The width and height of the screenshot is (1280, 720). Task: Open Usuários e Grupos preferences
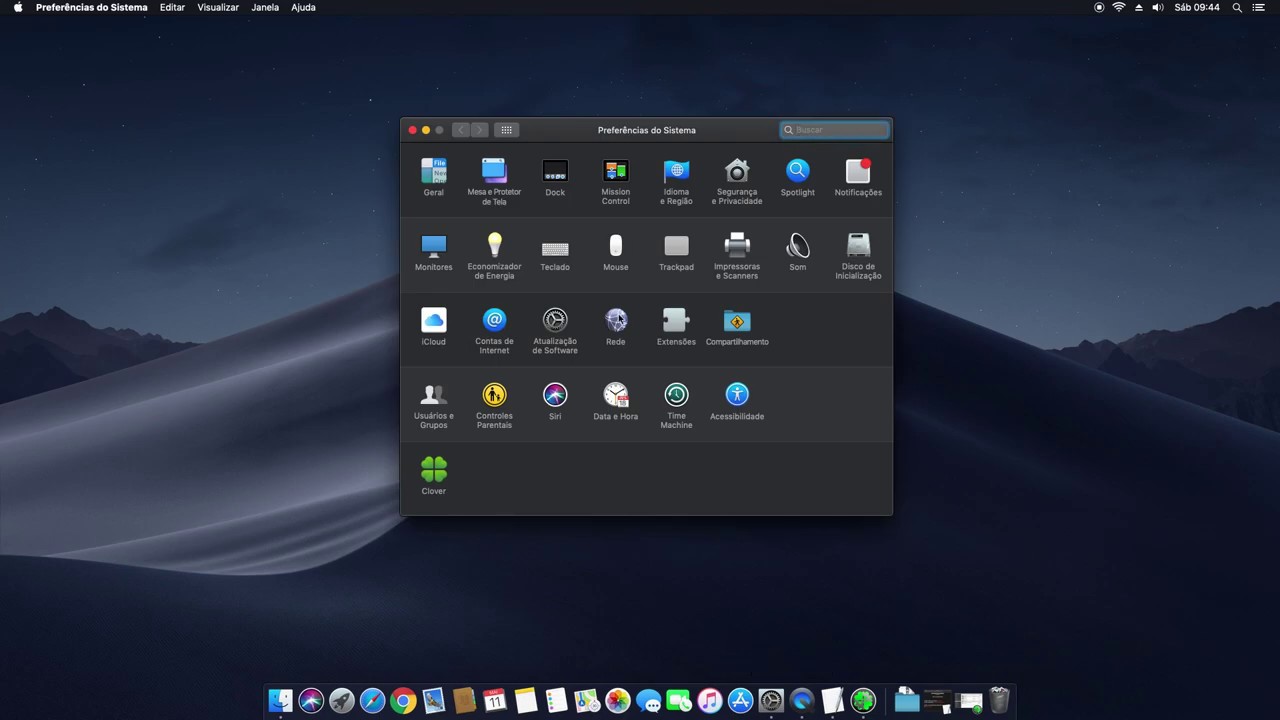433,405
